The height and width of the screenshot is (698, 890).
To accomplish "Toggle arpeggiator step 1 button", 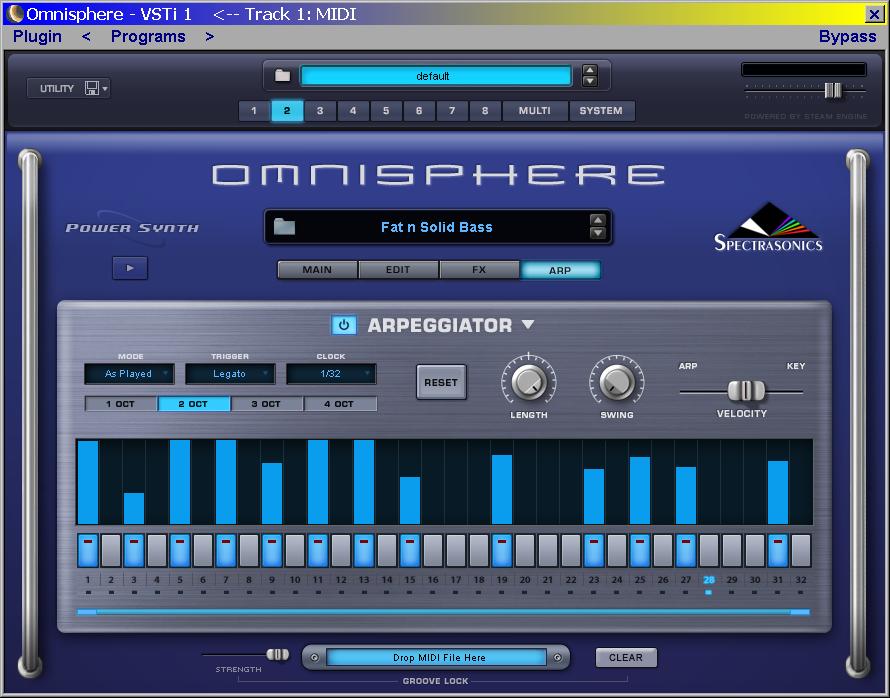I will pos(87,550).
